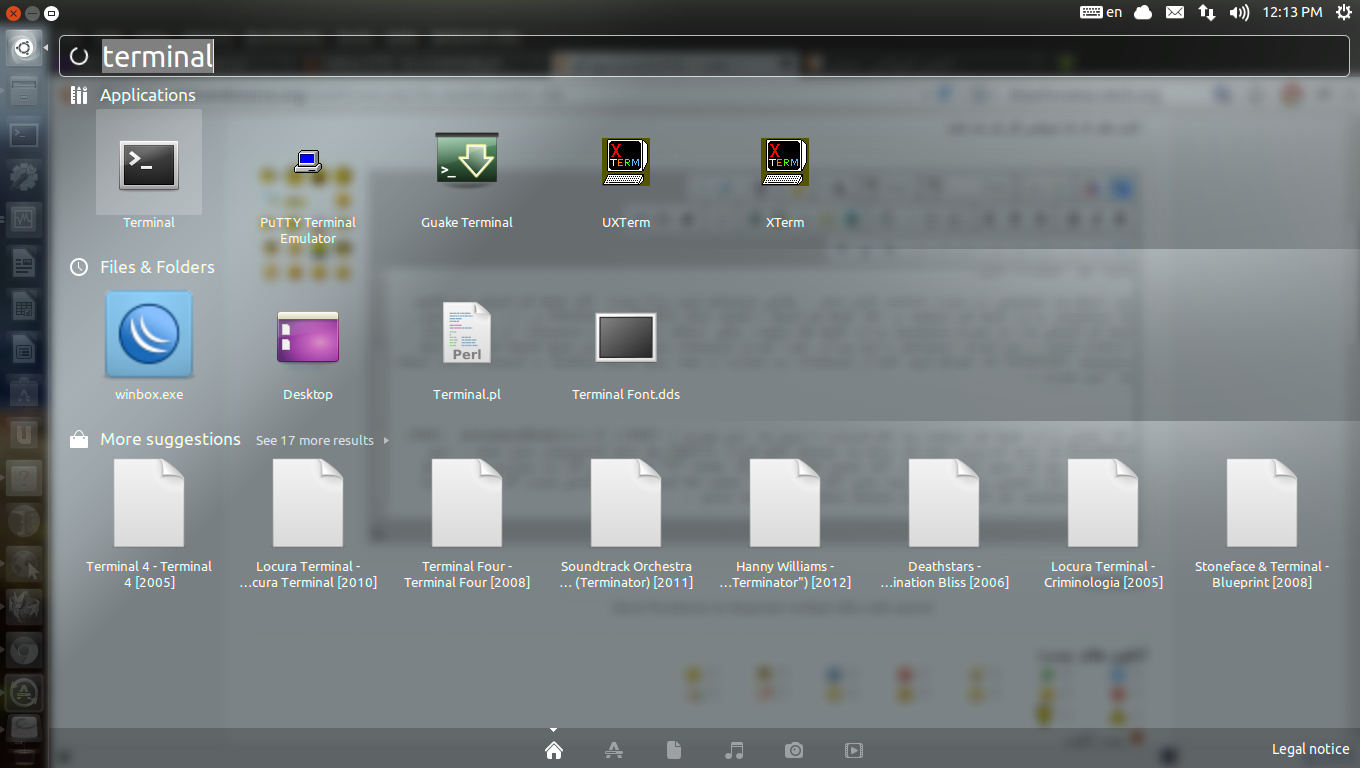Image resolution: width=1360 pixels, height=768 pixels.
Task: Switch to the Home lens tab
Action: click(554, 750)
